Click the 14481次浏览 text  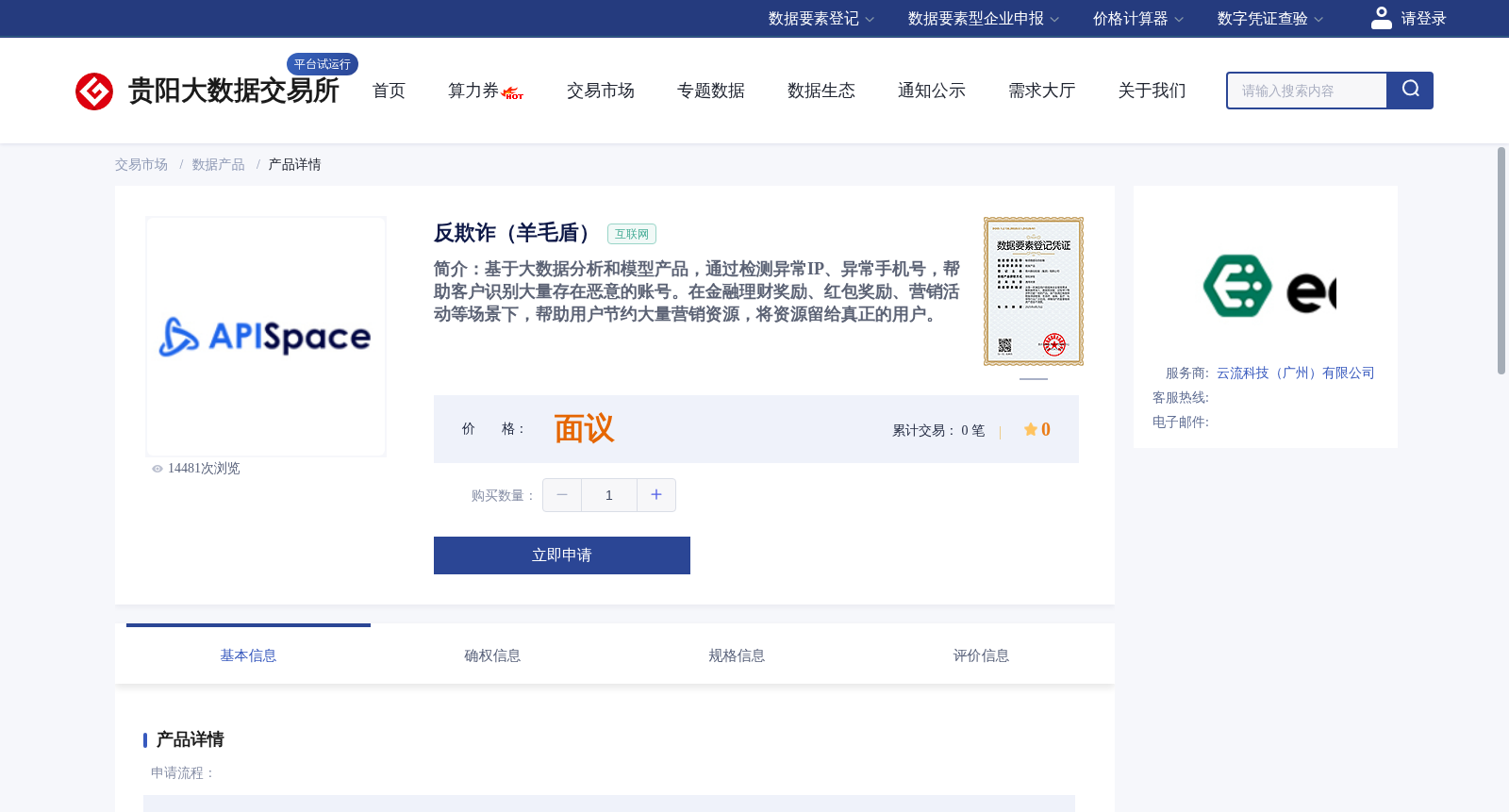pos(204,469)
